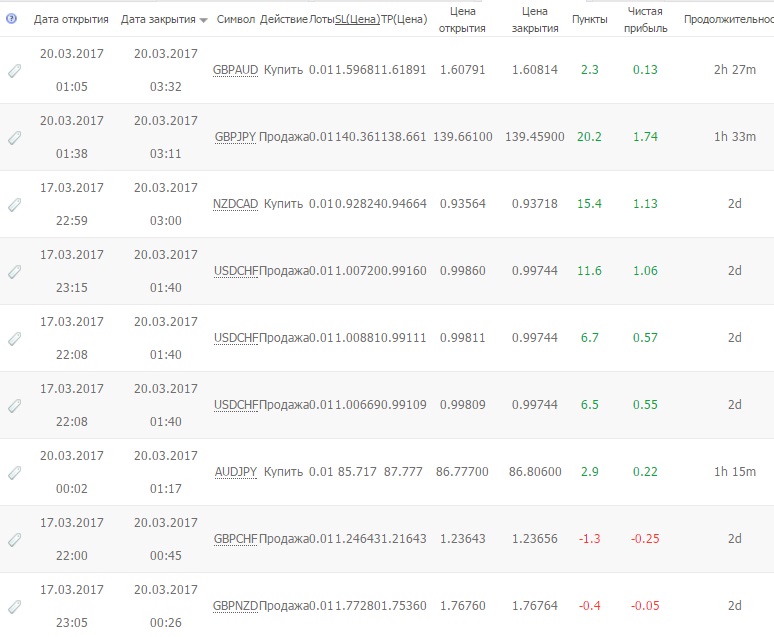Click the attachment icon in GBPJPY row
Image resolution: width=774 pixels, height=637 pixels.
pos(15,137)
